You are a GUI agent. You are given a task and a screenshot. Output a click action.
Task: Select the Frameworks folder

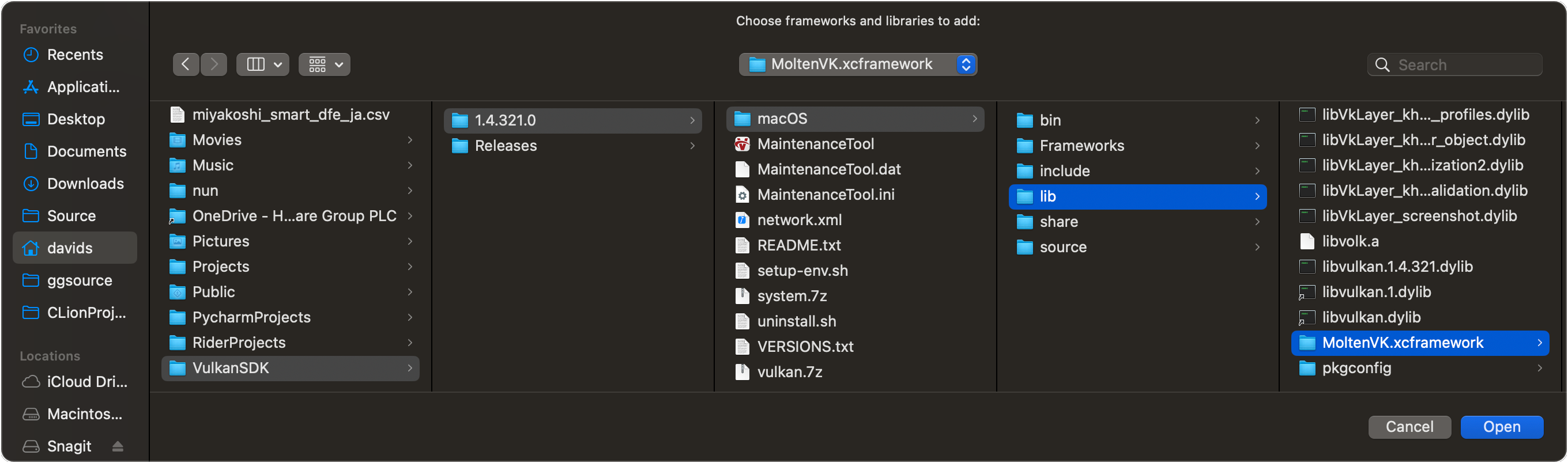(x=1081, y=146)
